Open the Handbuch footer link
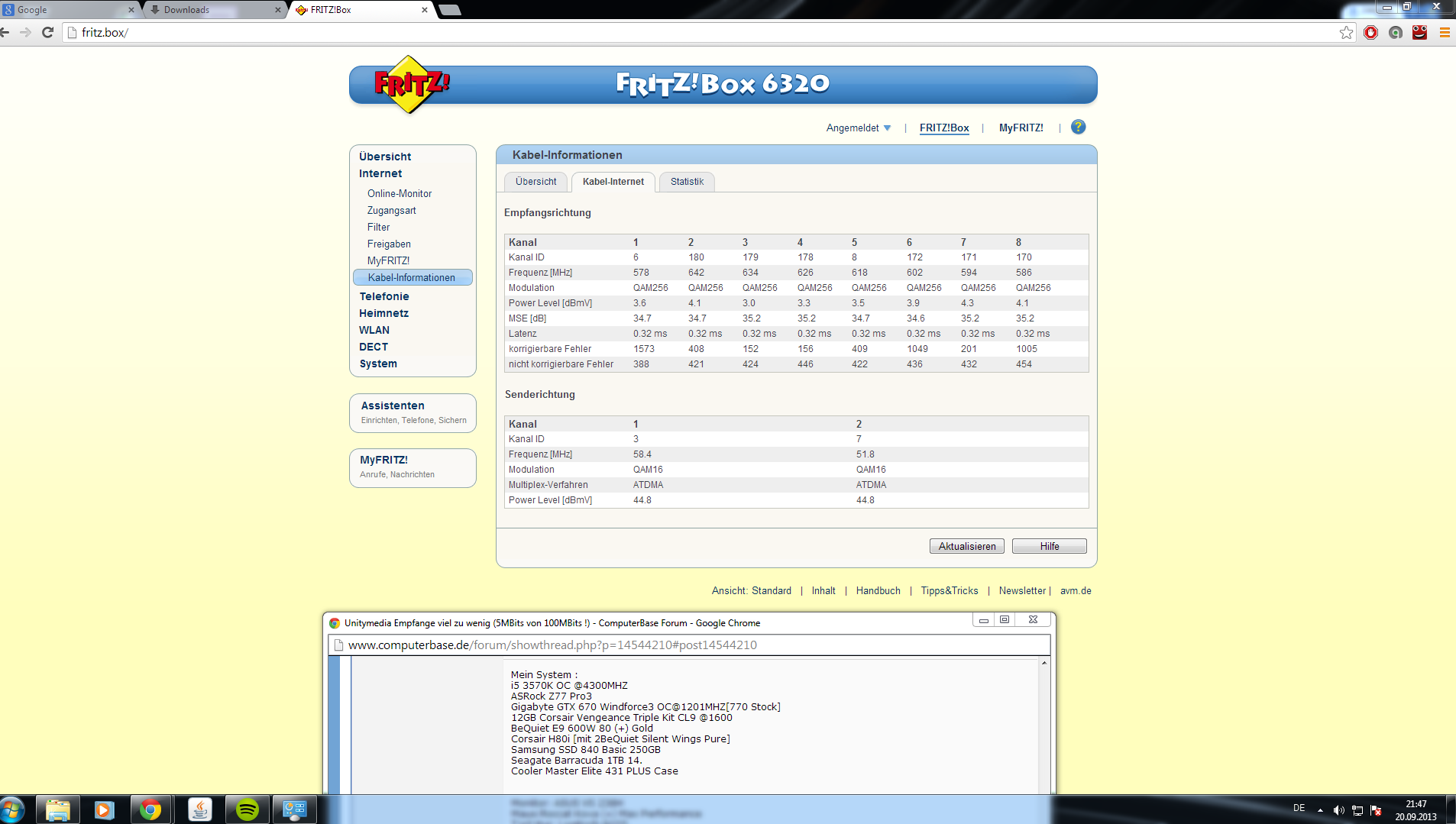This screenshot has height=824, width=1456. (x=878, y=591)
